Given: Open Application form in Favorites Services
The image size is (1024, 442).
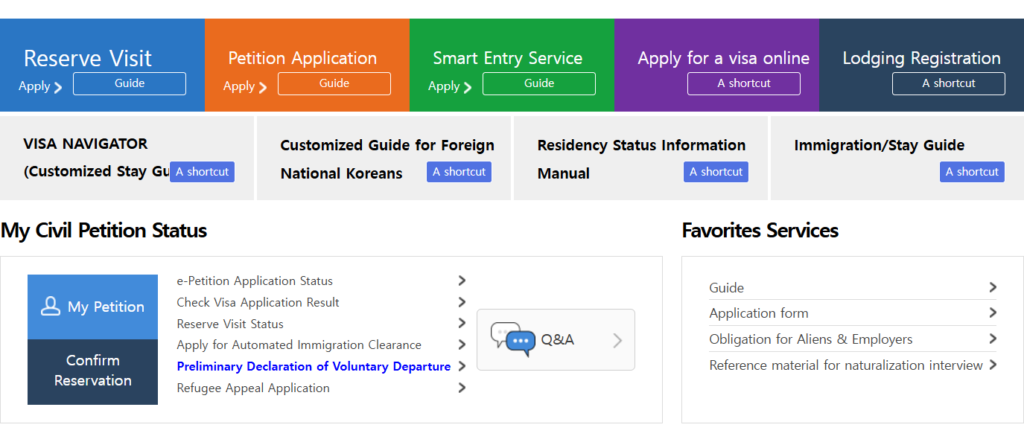Looking at the screenshot, I should pyautogui.click(x=759, y=313).
